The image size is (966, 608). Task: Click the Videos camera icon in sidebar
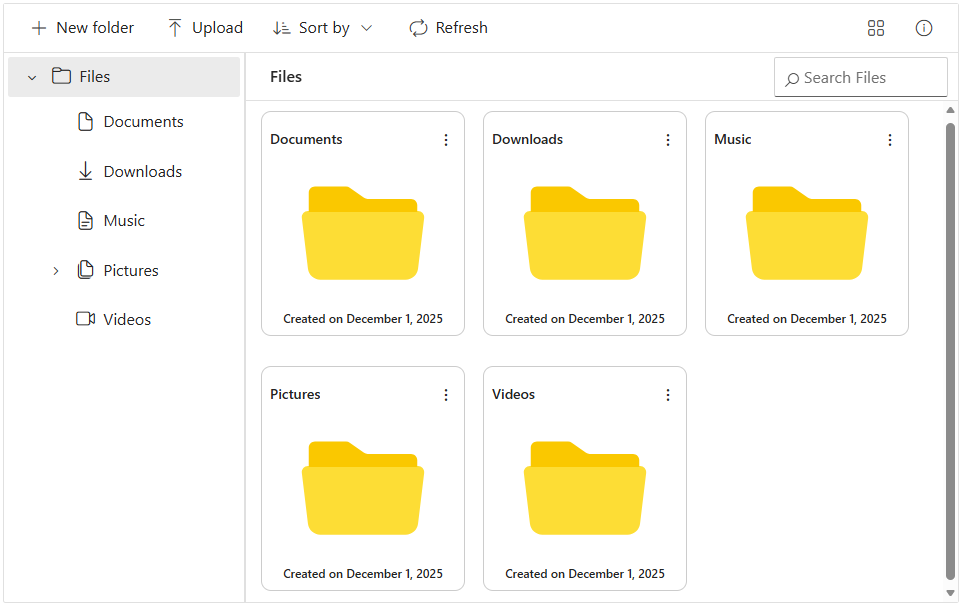(x=85, y=319)
